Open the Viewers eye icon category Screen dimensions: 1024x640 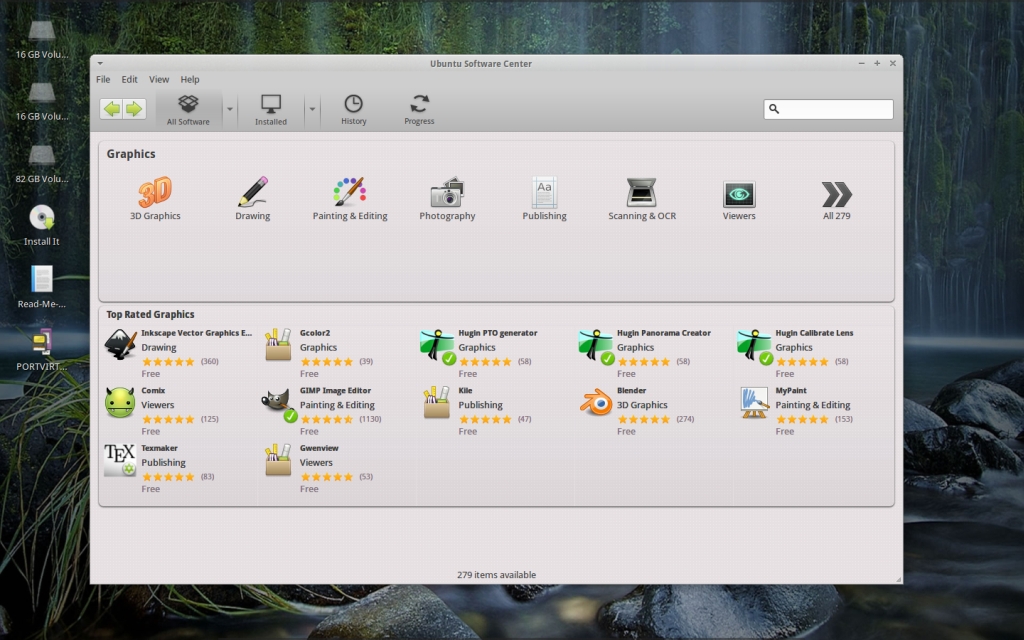(739, 193)
